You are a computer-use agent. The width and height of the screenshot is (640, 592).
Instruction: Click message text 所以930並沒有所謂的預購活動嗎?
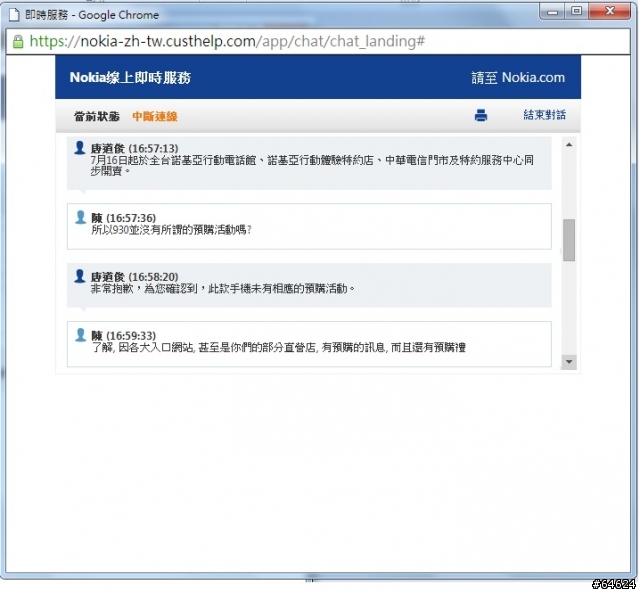click(171, 230)
